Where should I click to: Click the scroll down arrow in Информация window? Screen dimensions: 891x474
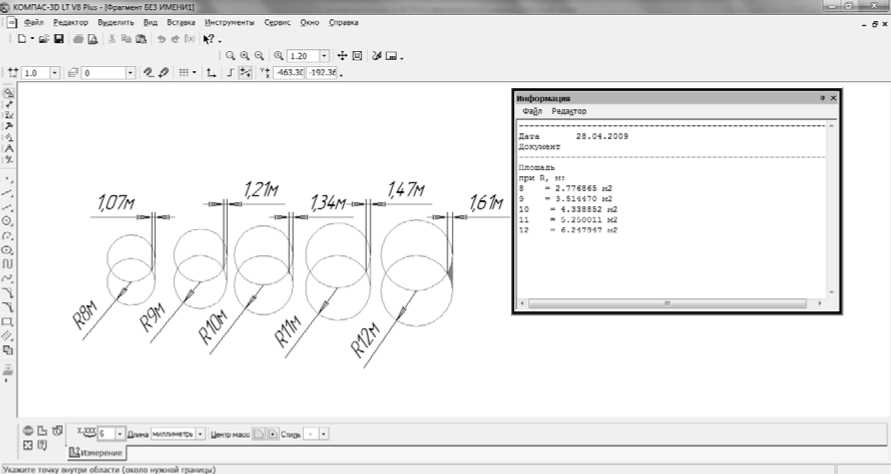[831, 292]
